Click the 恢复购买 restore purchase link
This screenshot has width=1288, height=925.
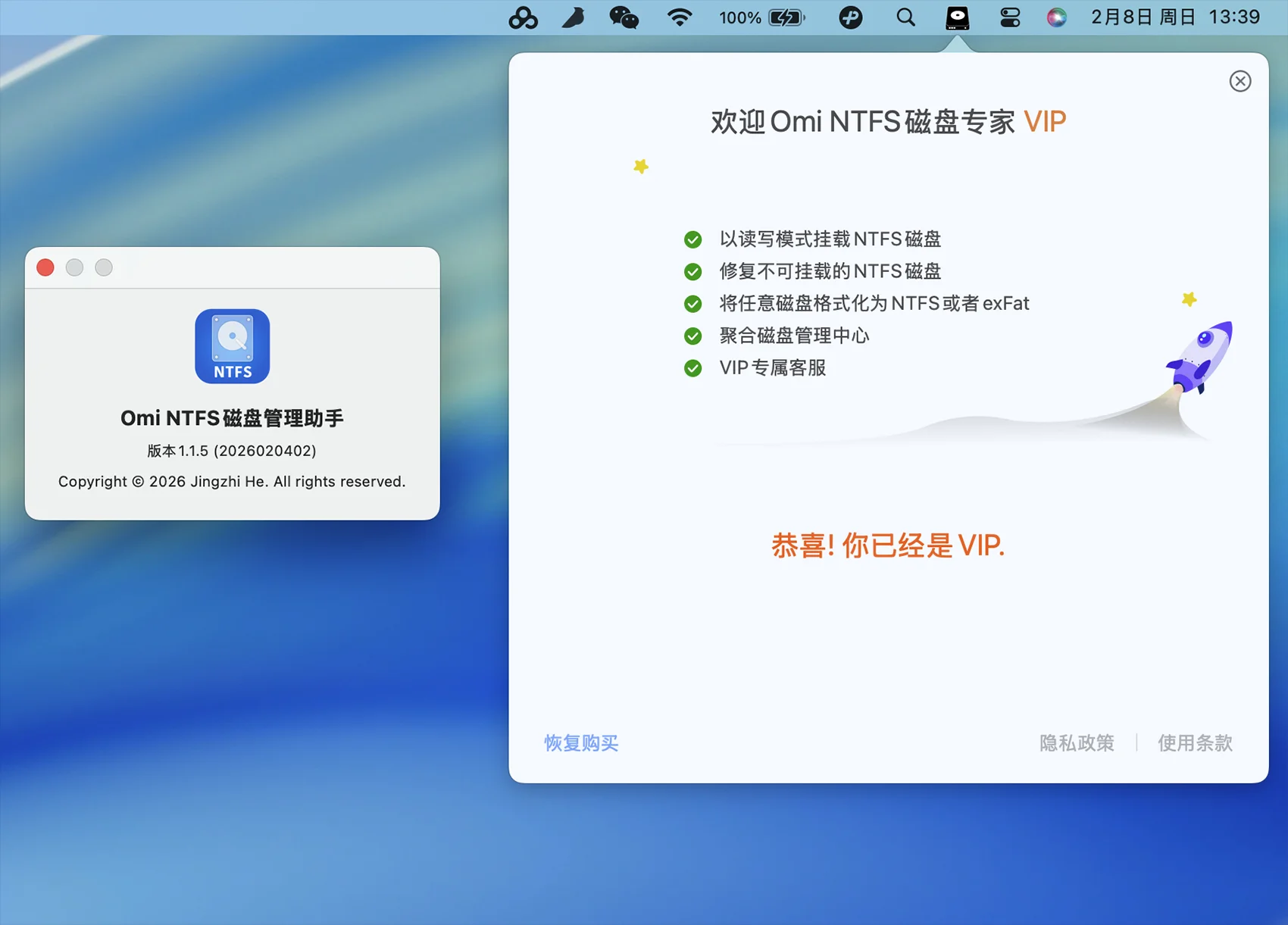coord(581,743)
